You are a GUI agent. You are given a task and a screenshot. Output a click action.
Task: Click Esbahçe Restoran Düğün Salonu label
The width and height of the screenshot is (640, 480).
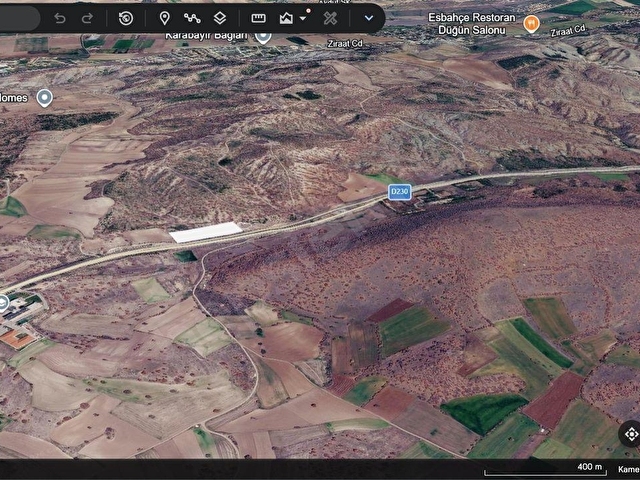click(x=471, y=24)
